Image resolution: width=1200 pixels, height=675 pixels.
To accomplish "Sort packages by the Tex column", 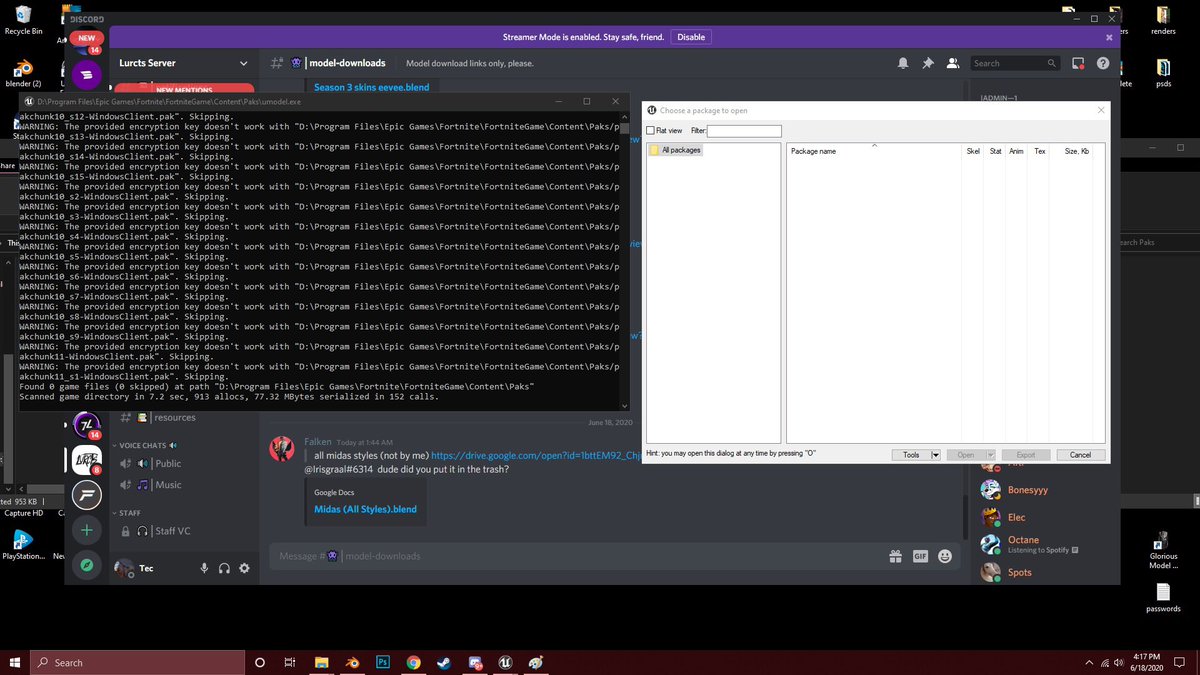I will pyautogui.click(x=1040, y=151).
